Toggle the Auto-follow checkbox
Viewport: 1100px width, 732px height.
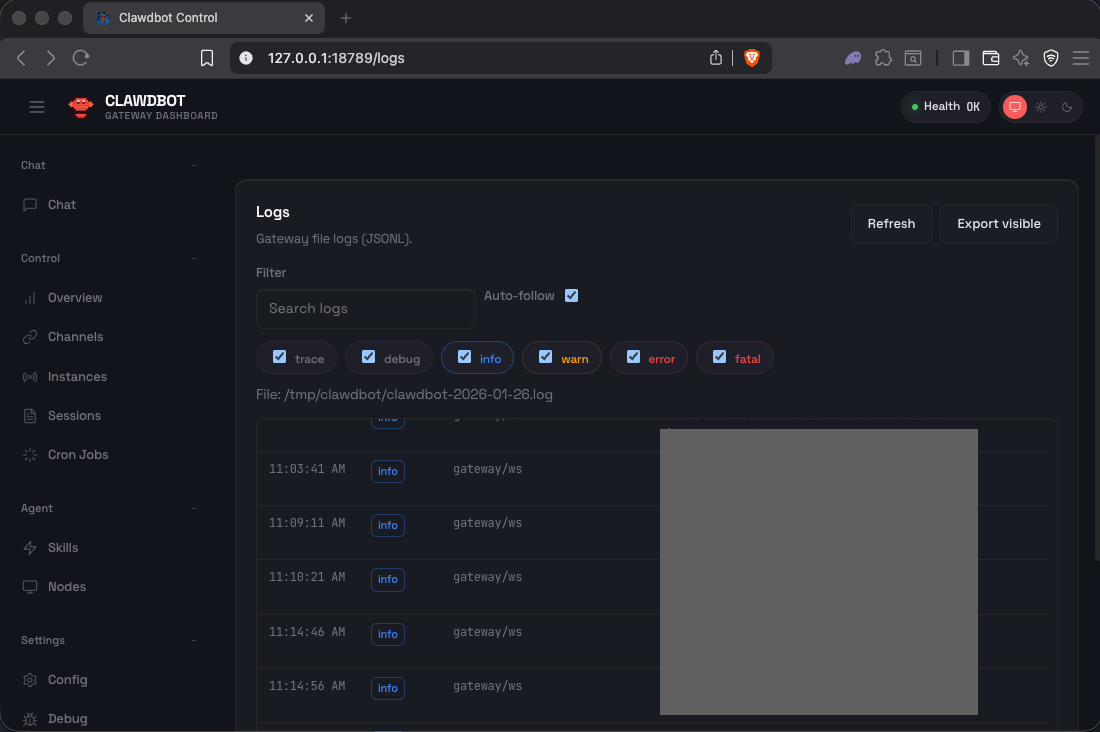click(x=572, y=295)
